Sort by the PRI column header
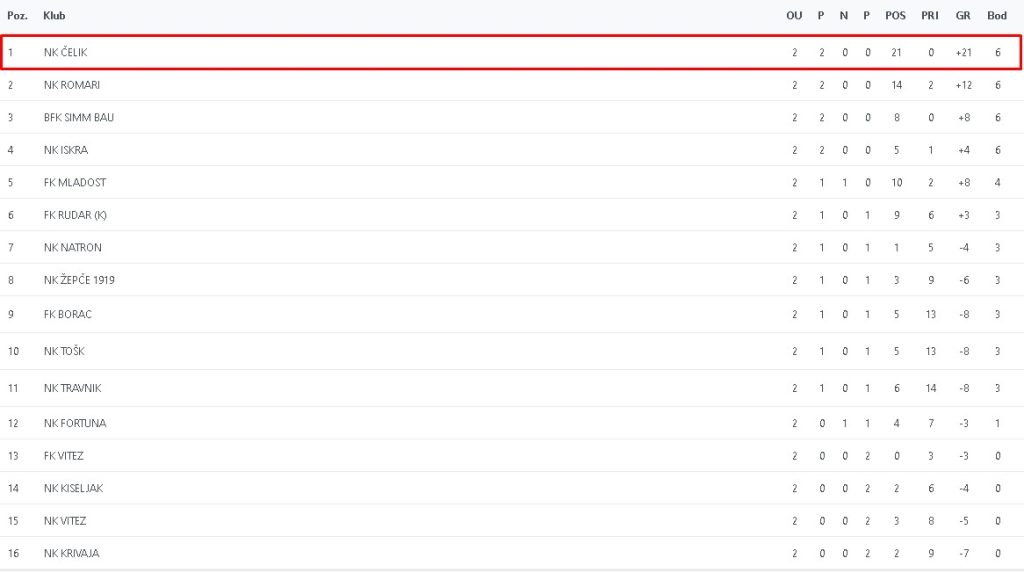Image resolution: width=1024 pixels, height=573 pixels. pos(930,16)
